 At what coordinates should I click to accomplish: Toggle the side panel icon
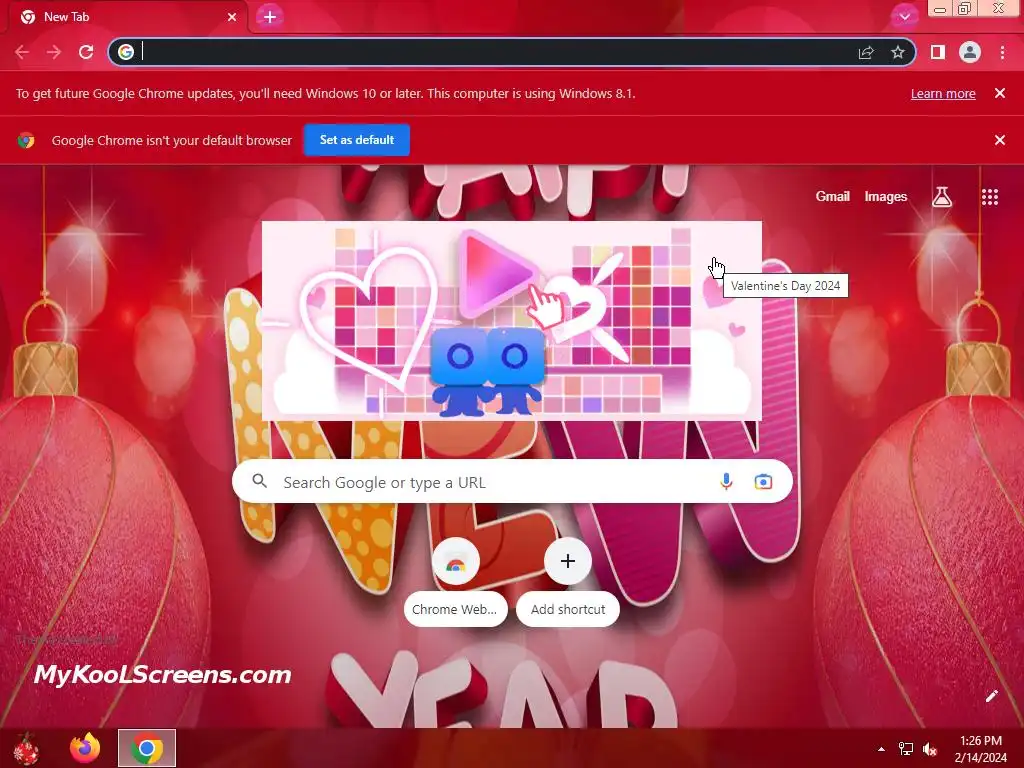[938, 52]
